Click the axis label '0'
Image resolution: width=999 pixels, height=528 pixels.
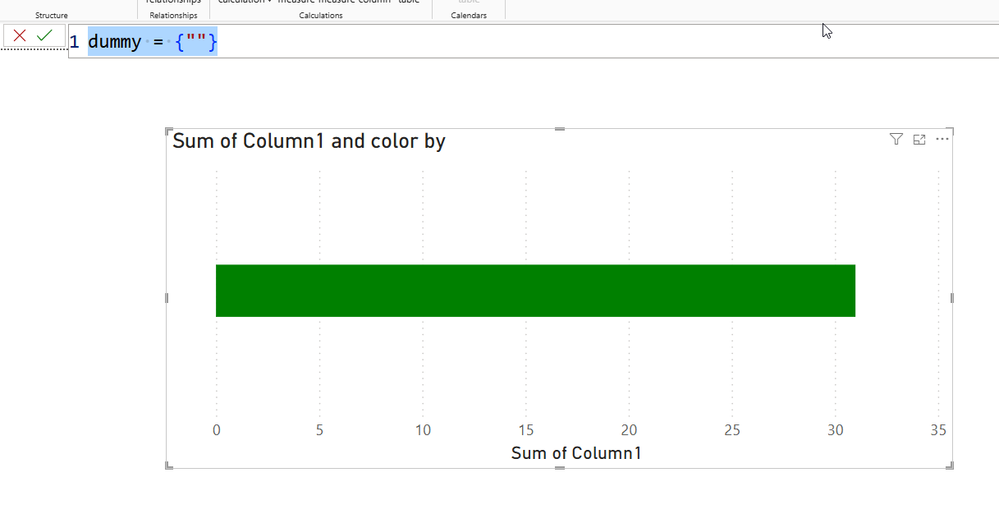tap(217, 430)
